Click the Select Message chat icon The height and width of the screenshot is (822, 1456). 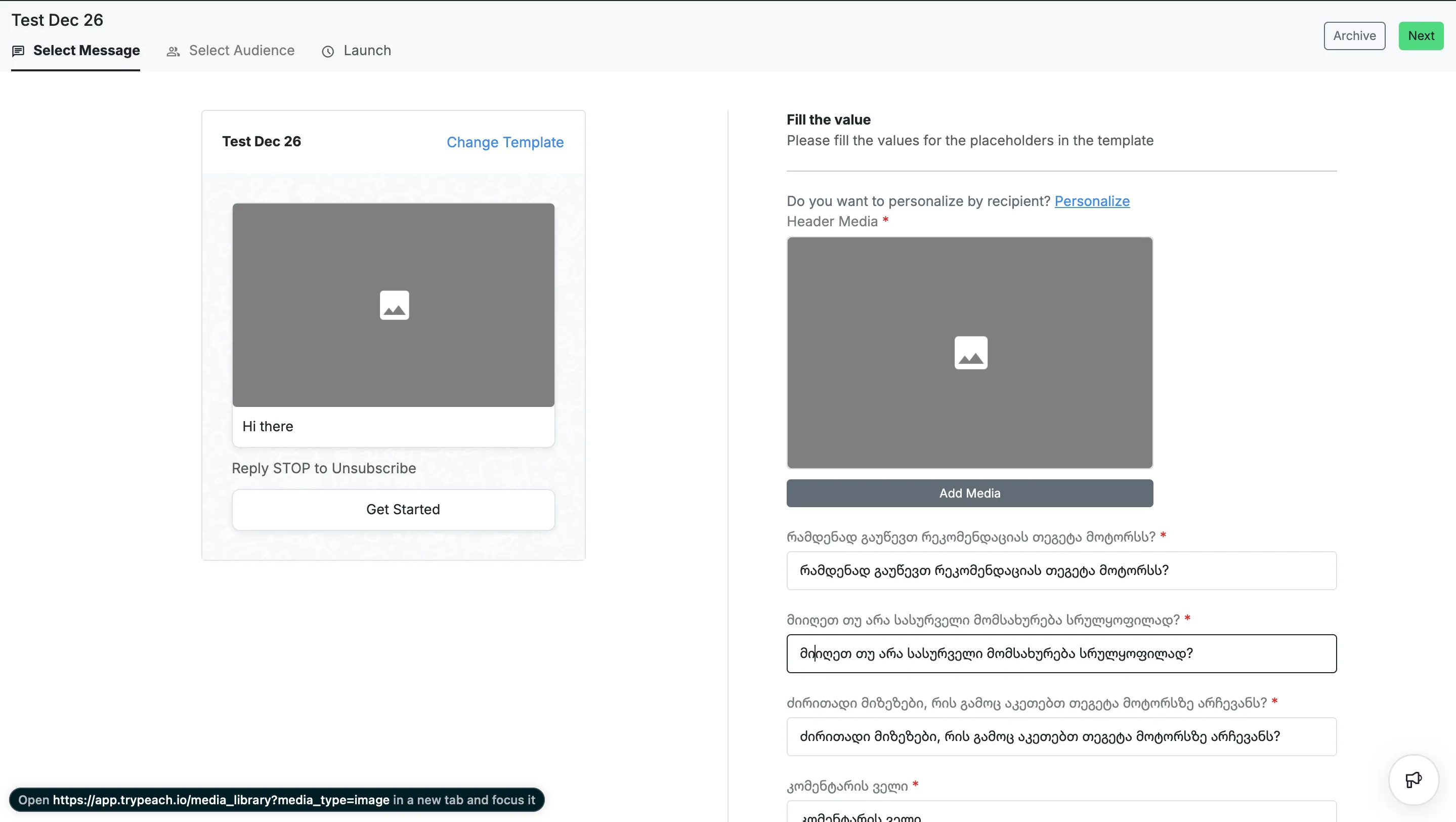(x=18, y=52)
